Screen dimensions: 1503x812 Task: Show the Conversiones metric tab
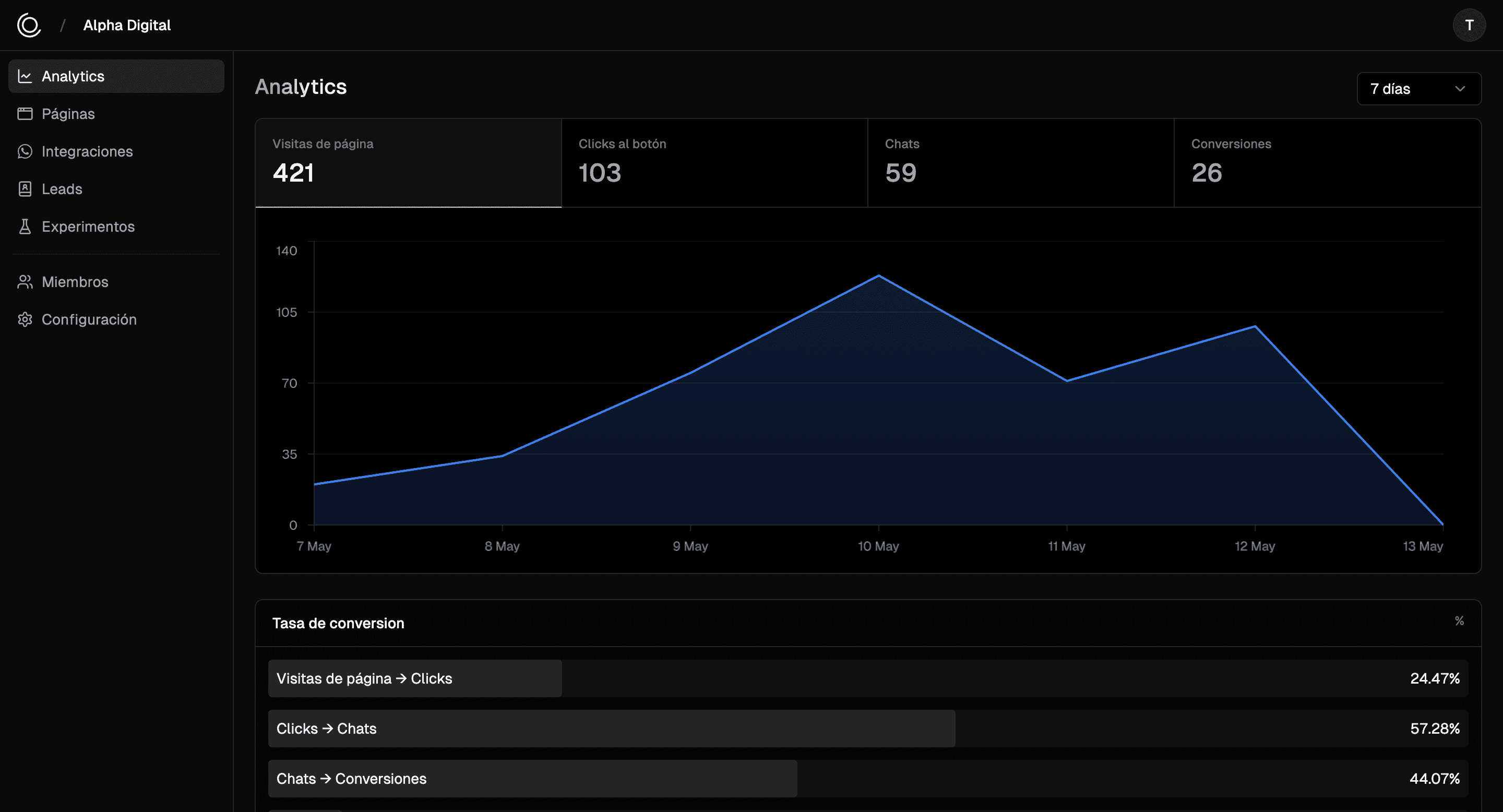(1327, 163)
